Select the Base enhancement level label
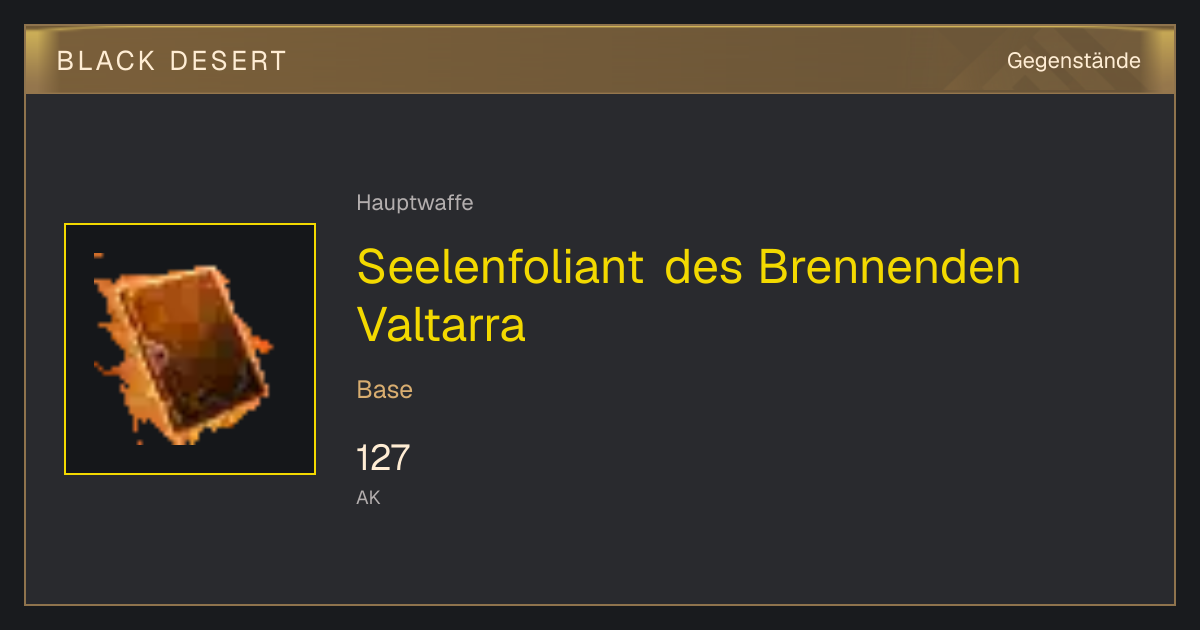 tap(385, 390)
